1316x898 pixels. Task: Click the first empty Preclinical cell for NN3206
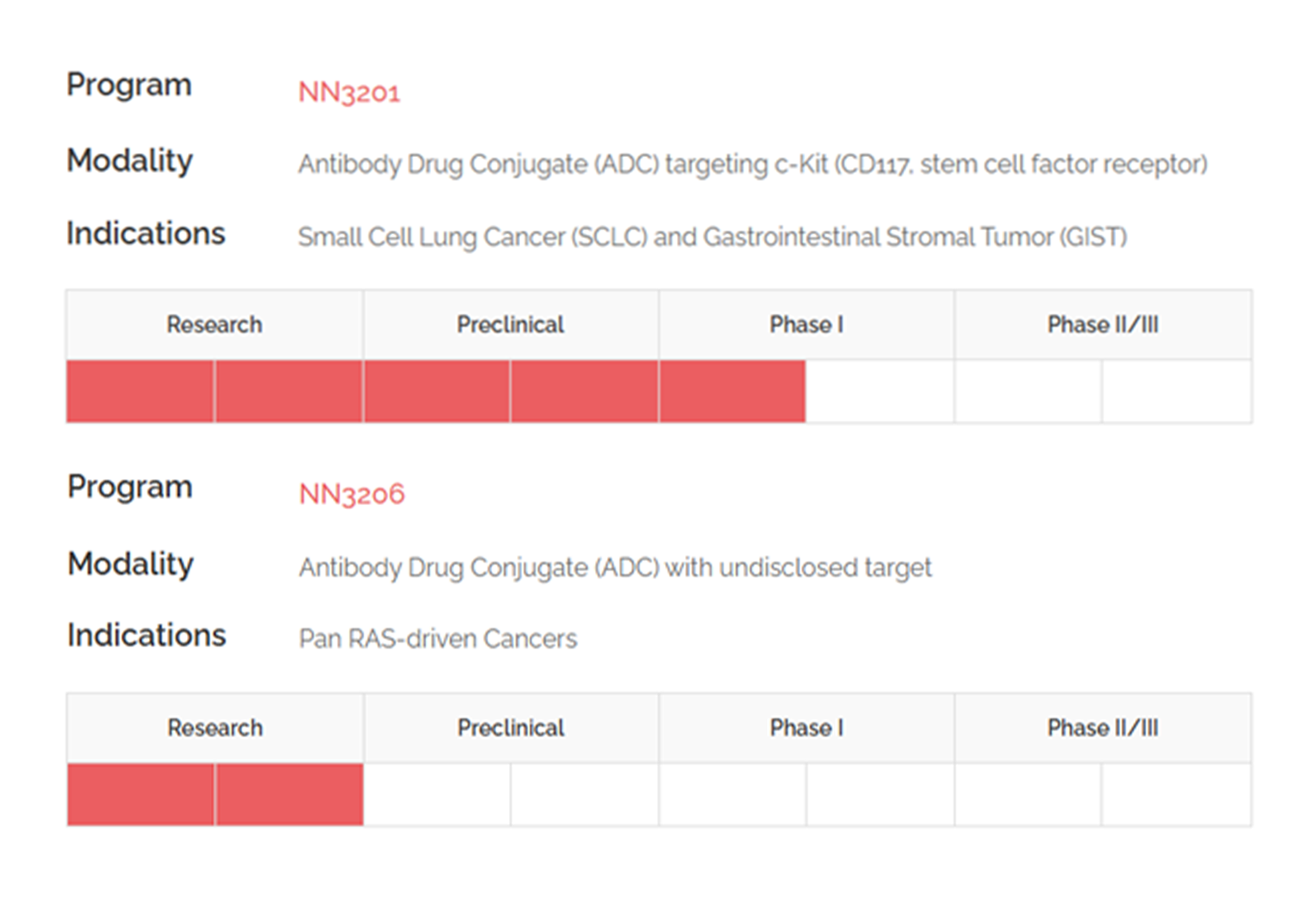point(437,794)
